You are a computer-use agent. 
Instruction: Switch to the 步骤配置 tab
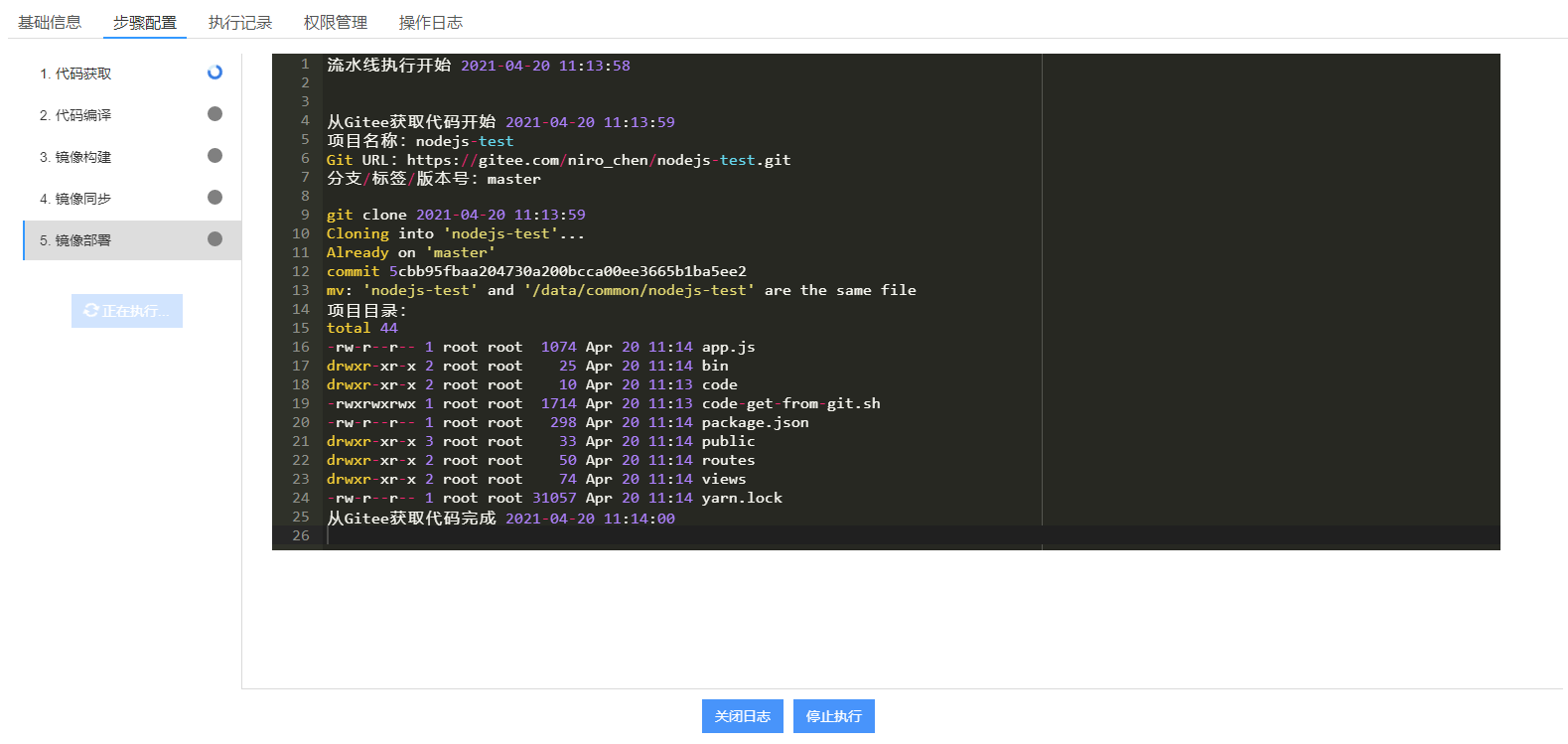[145, 22]
